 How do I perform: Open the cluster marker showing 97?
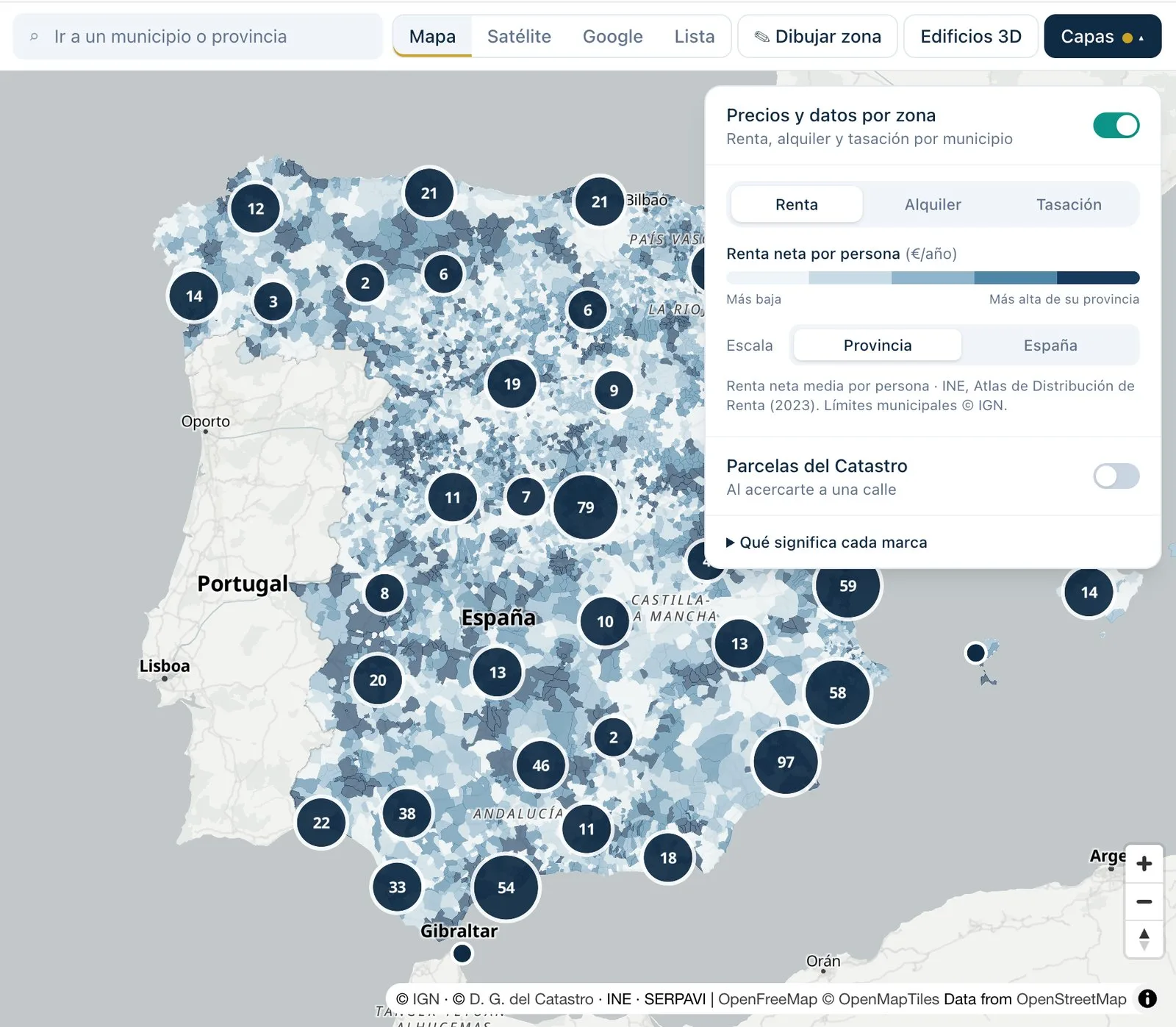point(786,762)
